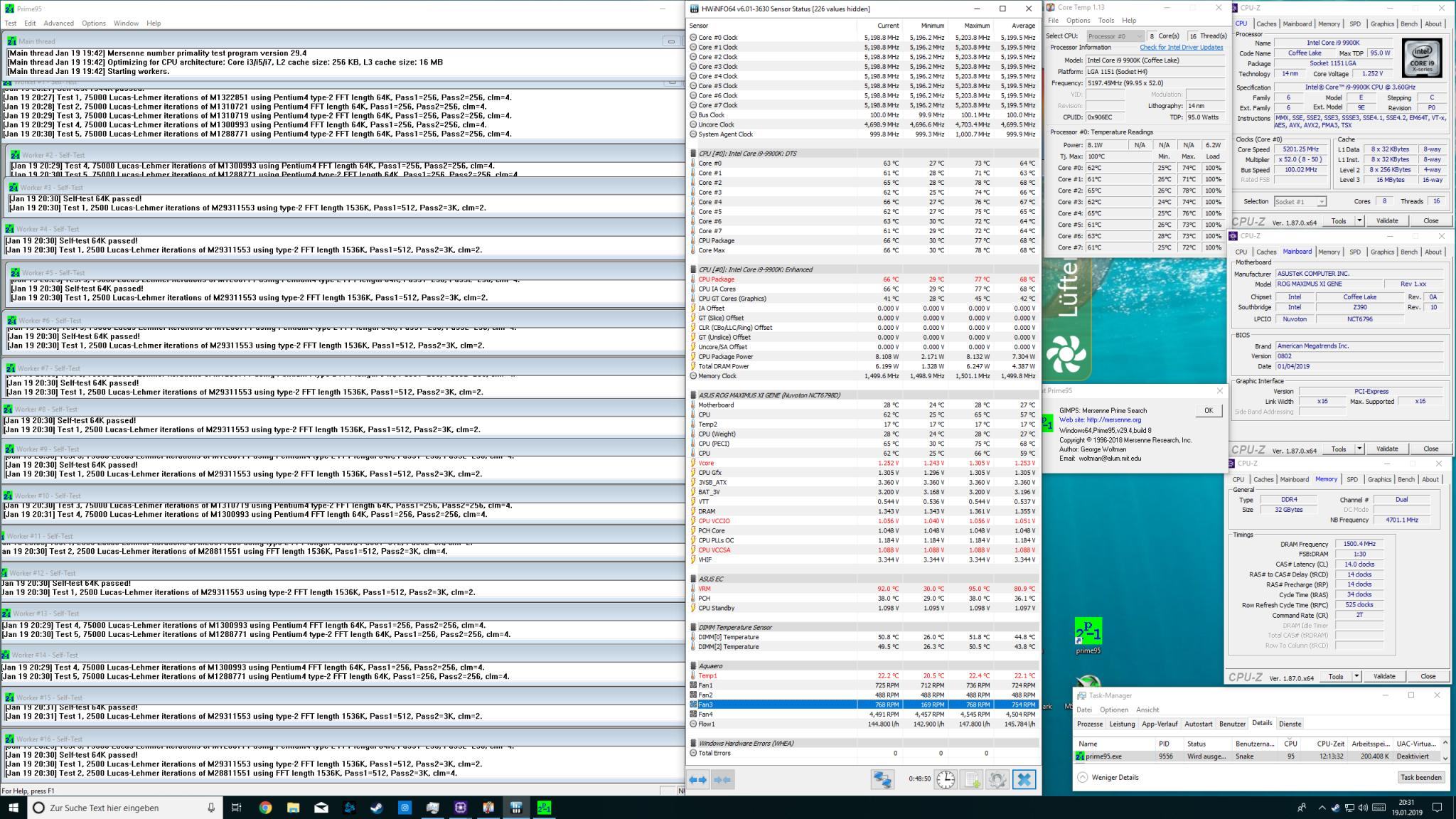Image resolution: width=1456 pixels, height=819 pixels.
Task: Open Core Temp Processor #0 dropdown
Action: coord(1114,36)
